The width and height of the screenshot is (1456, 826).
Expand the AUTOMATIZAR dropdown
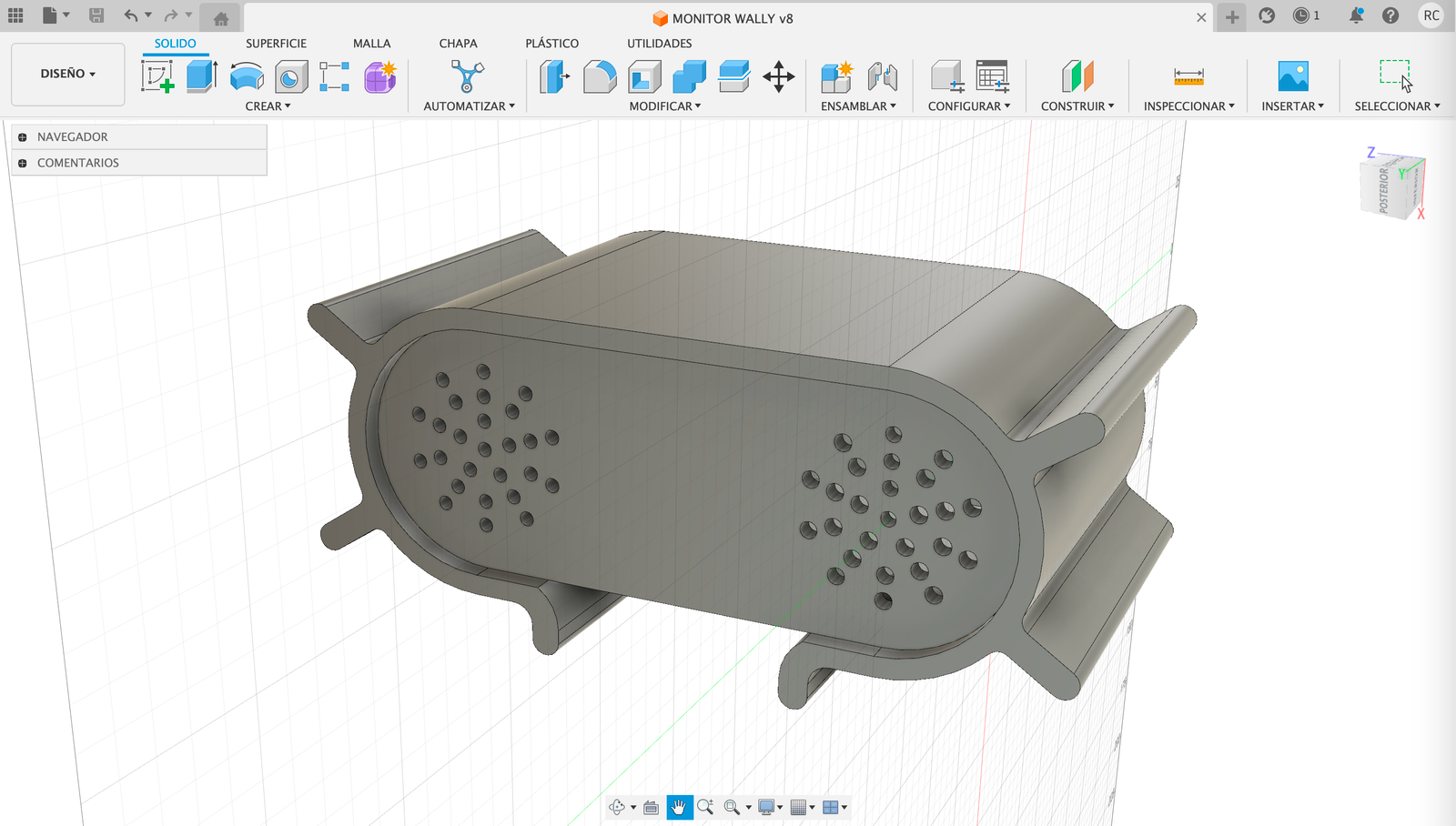pyautogui.click(x=469, y=106)
